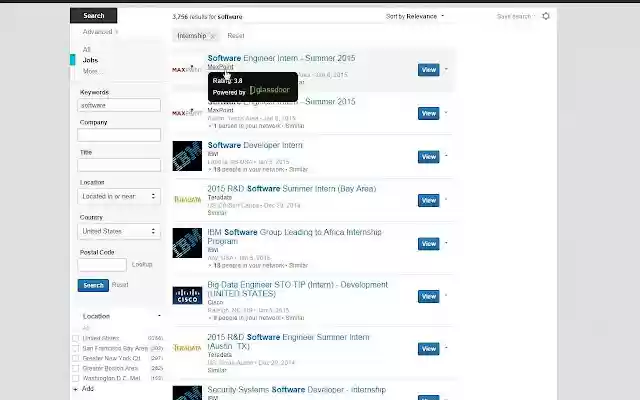The image size is (640, 400).
Task: Click the glassdoor logo in rating tooltip
Action: (x=269, y=90)
